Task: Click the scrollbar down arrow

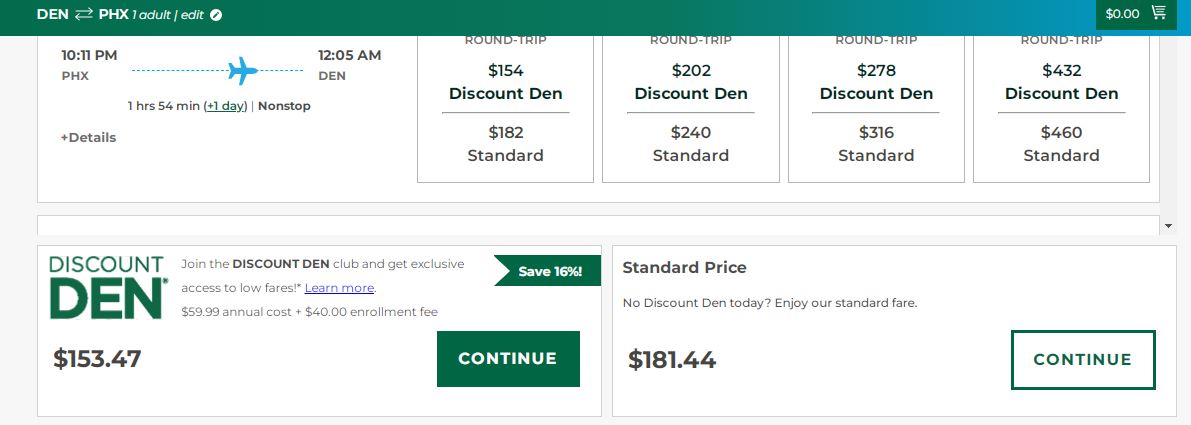Action: [1169, 226]
